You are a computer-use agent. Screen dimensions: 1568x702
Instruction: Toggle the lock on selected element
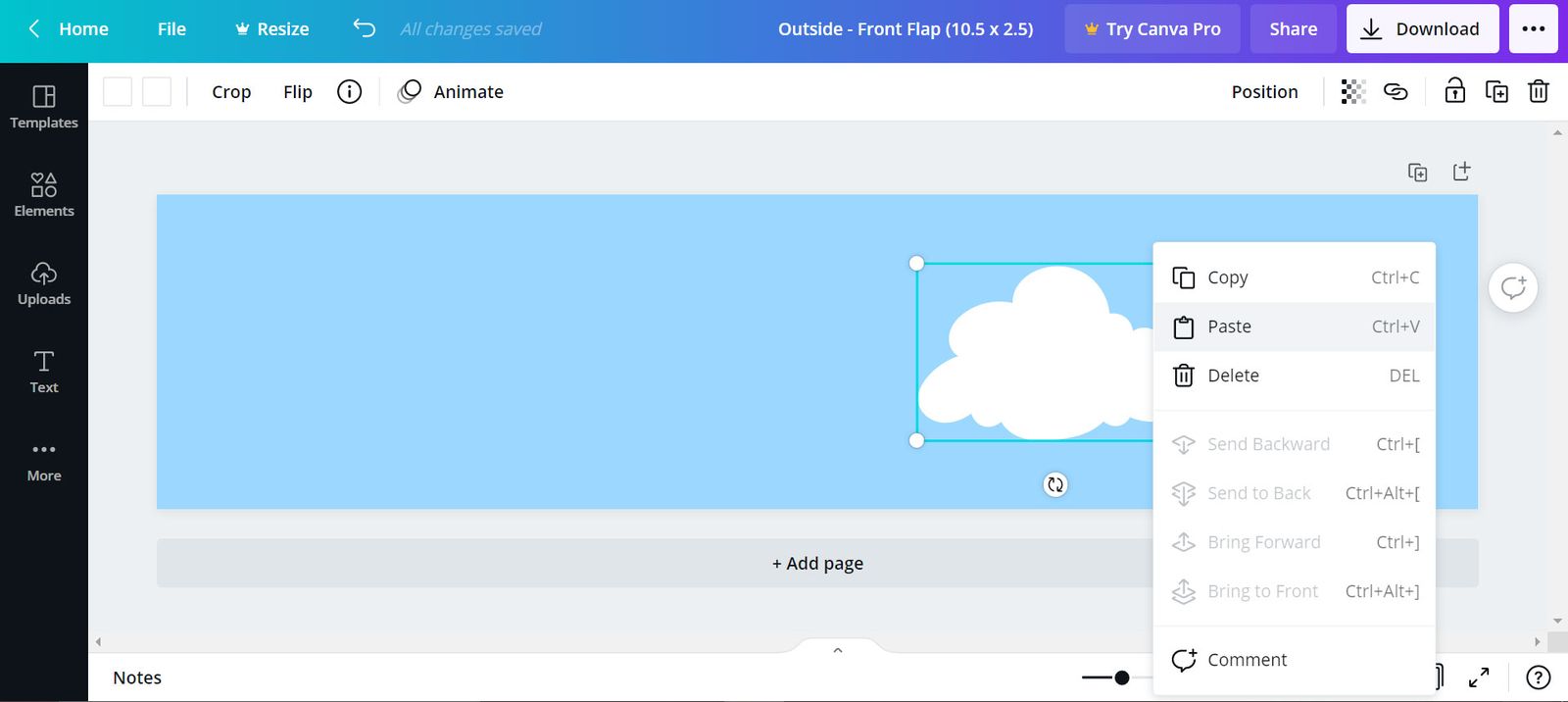[1454, 92]
